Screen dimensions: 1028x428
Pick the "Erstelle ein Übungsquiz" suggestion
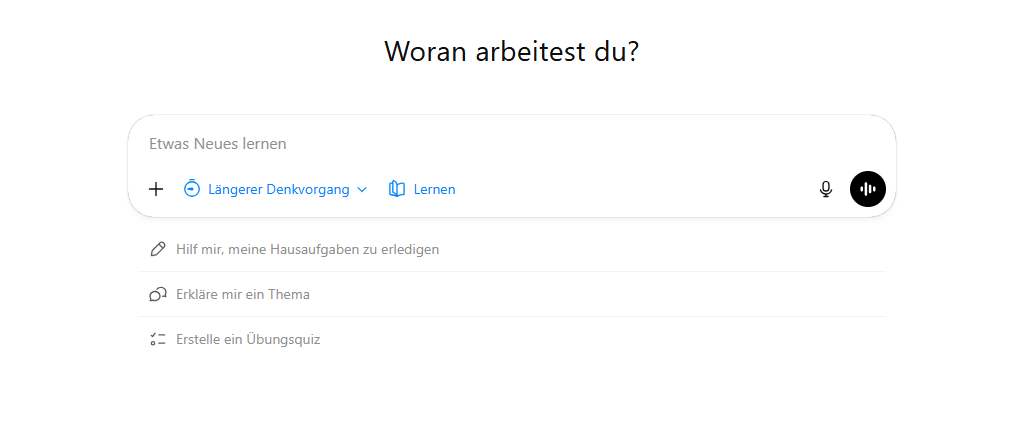click(247, 339)
